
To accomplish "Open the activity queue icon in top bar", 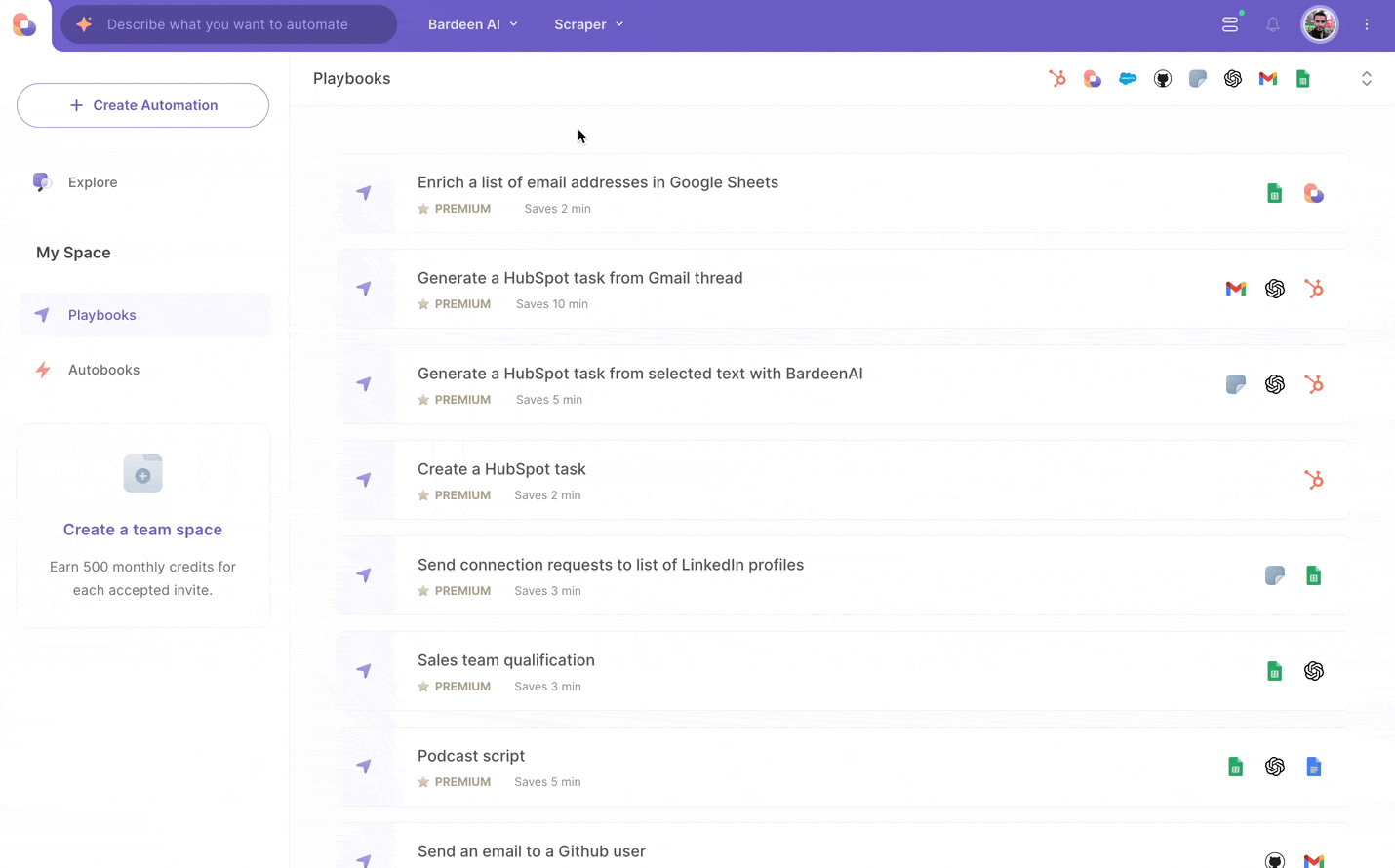I will 1231,23.
